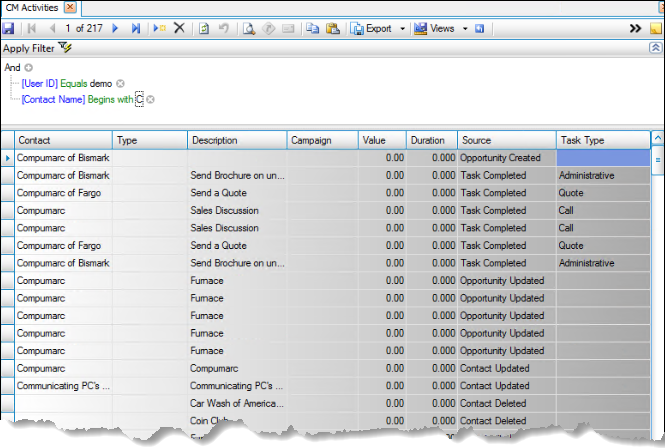This screenshot has width=665, height=448.
Task: Sort by the Task Type column header
Action: (604, 140)
